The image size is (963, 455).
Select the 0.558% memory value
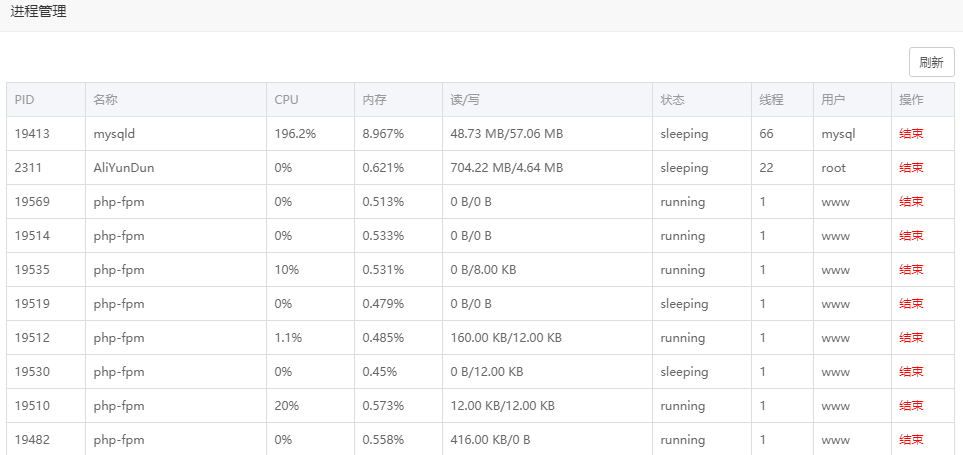pyautogui.click(x=383, y=440)
